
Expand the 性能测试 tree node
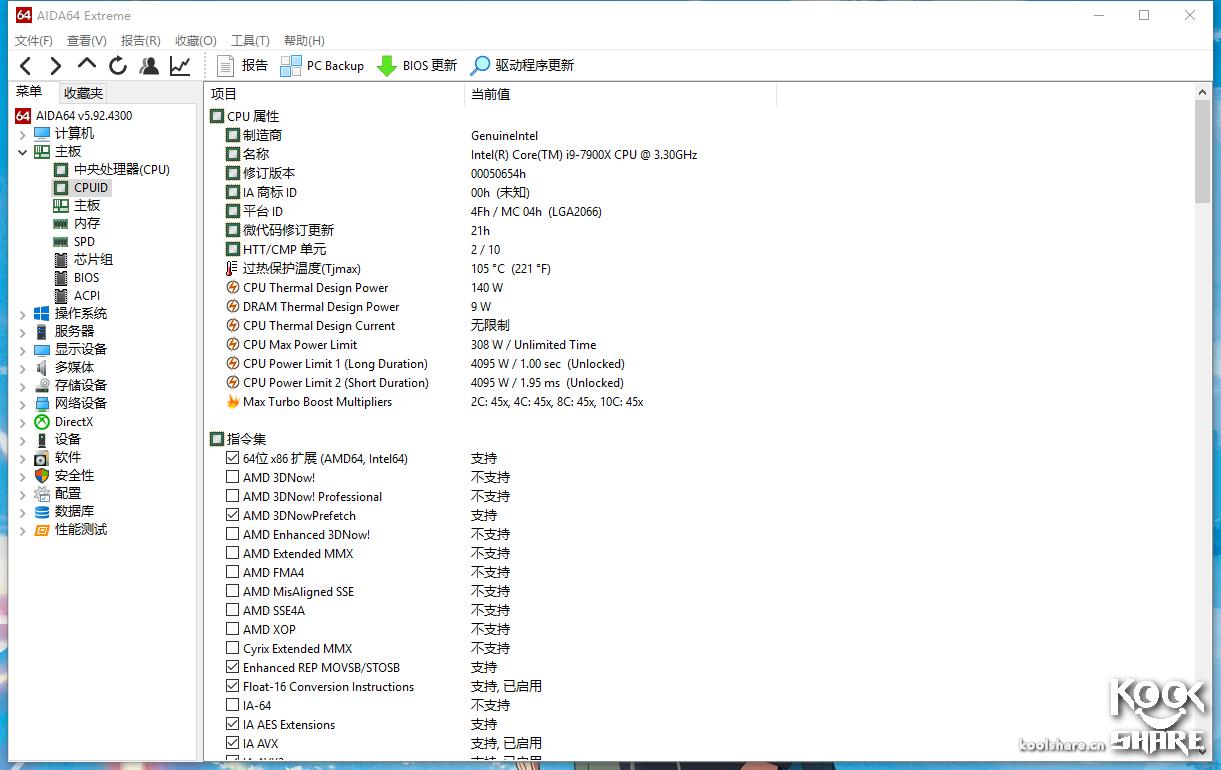(22, 529)
